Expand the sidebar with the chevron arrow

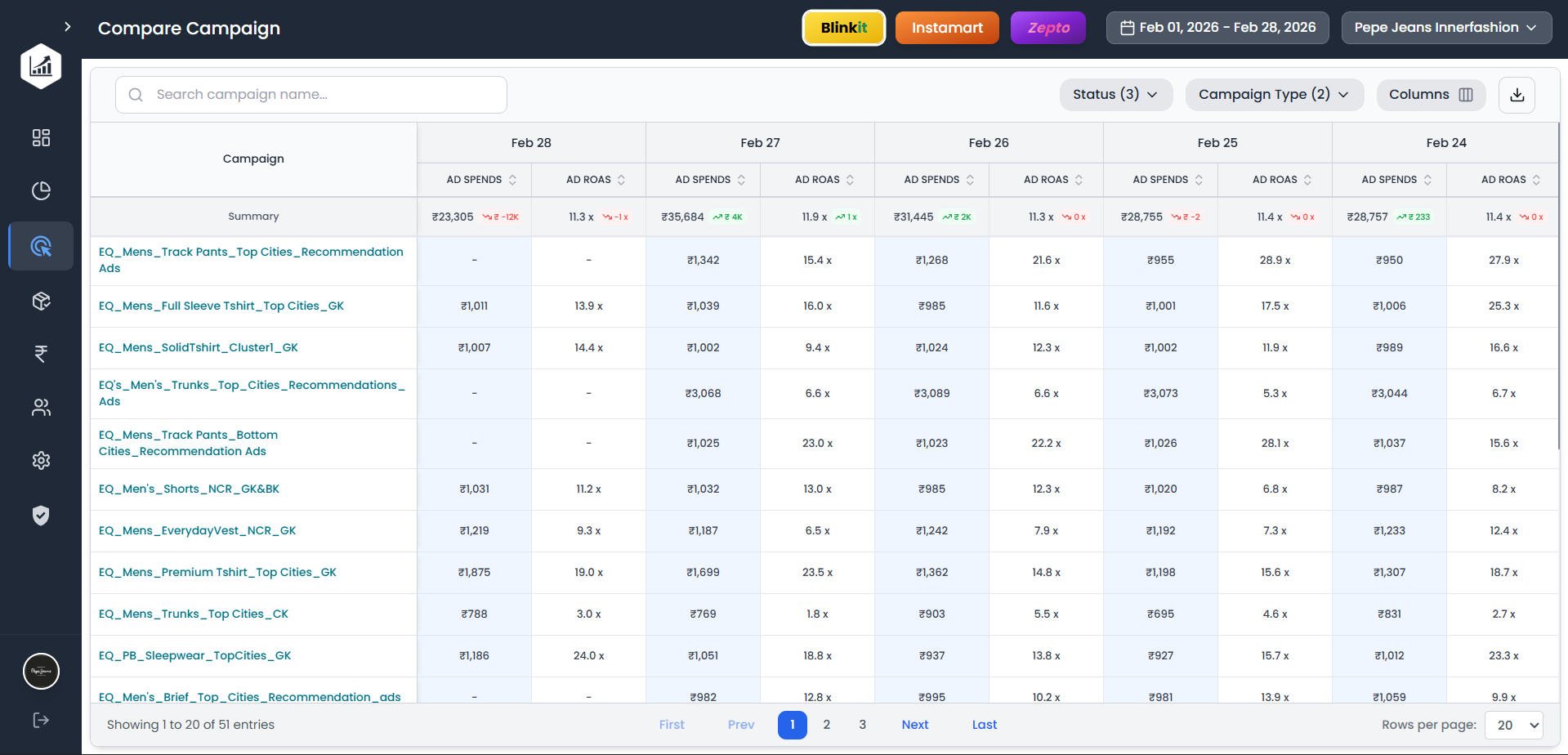[x=68, y=27]
